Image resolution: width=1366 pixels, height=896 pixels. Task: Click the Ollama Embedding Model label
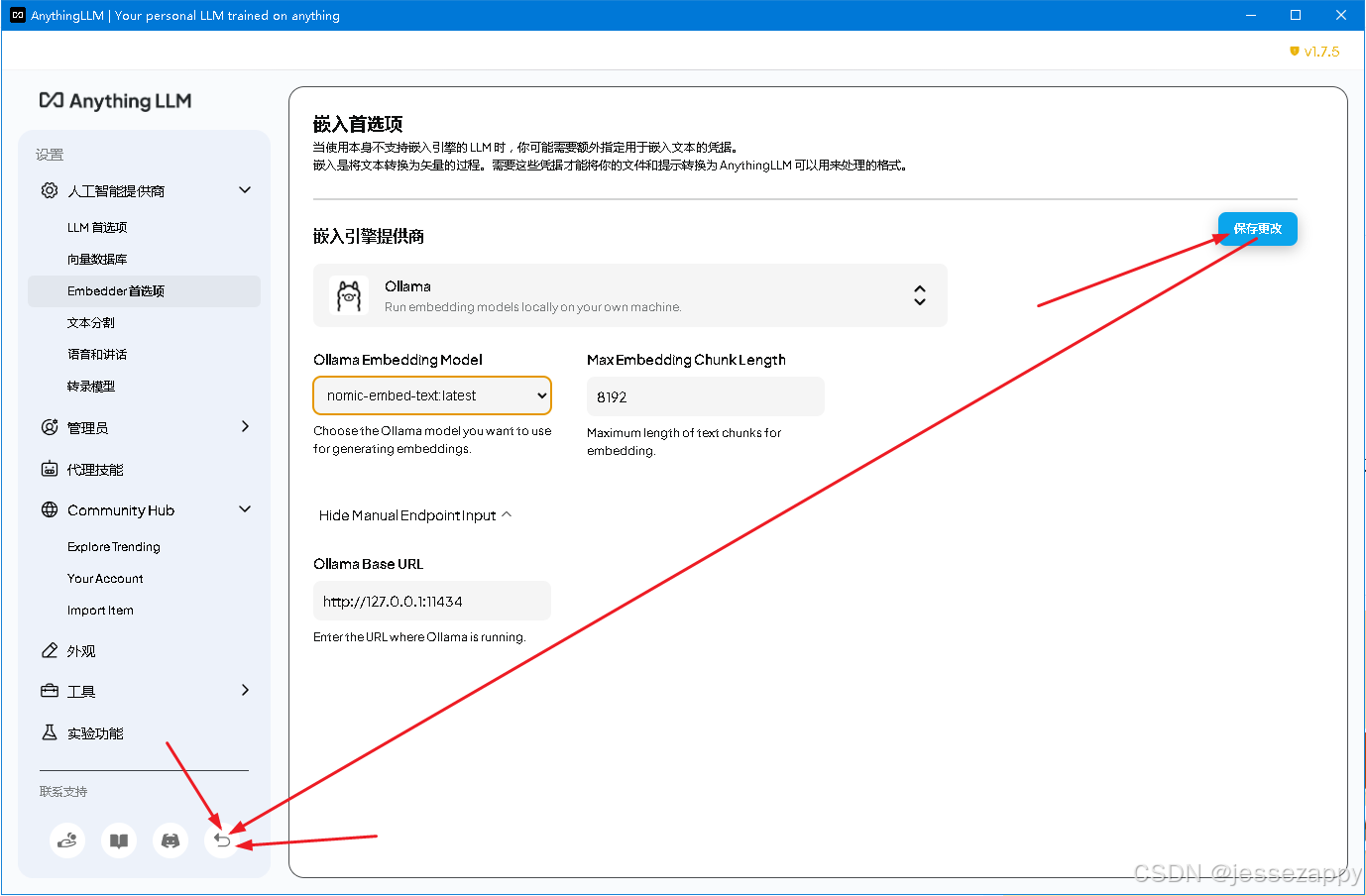(398, 359)
